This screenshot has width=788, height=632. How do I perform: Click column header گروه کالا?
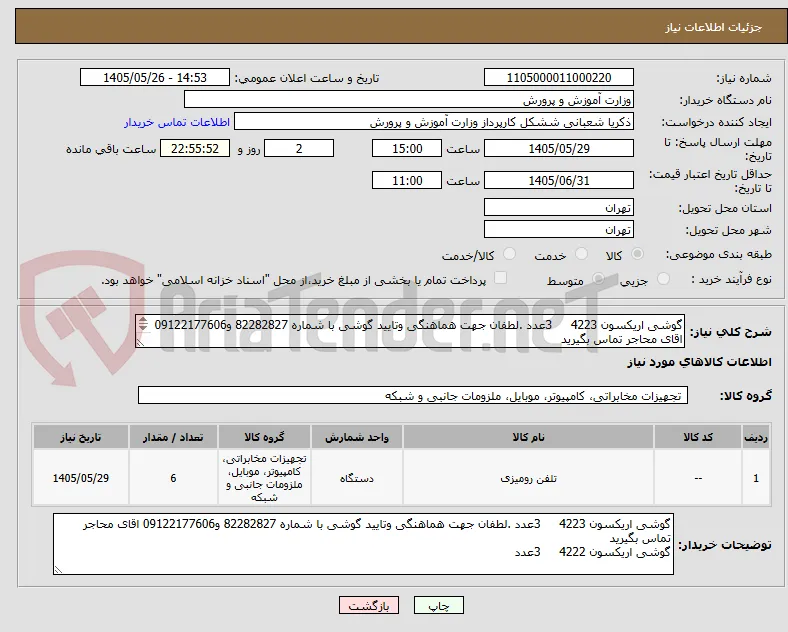coord(264,437)
